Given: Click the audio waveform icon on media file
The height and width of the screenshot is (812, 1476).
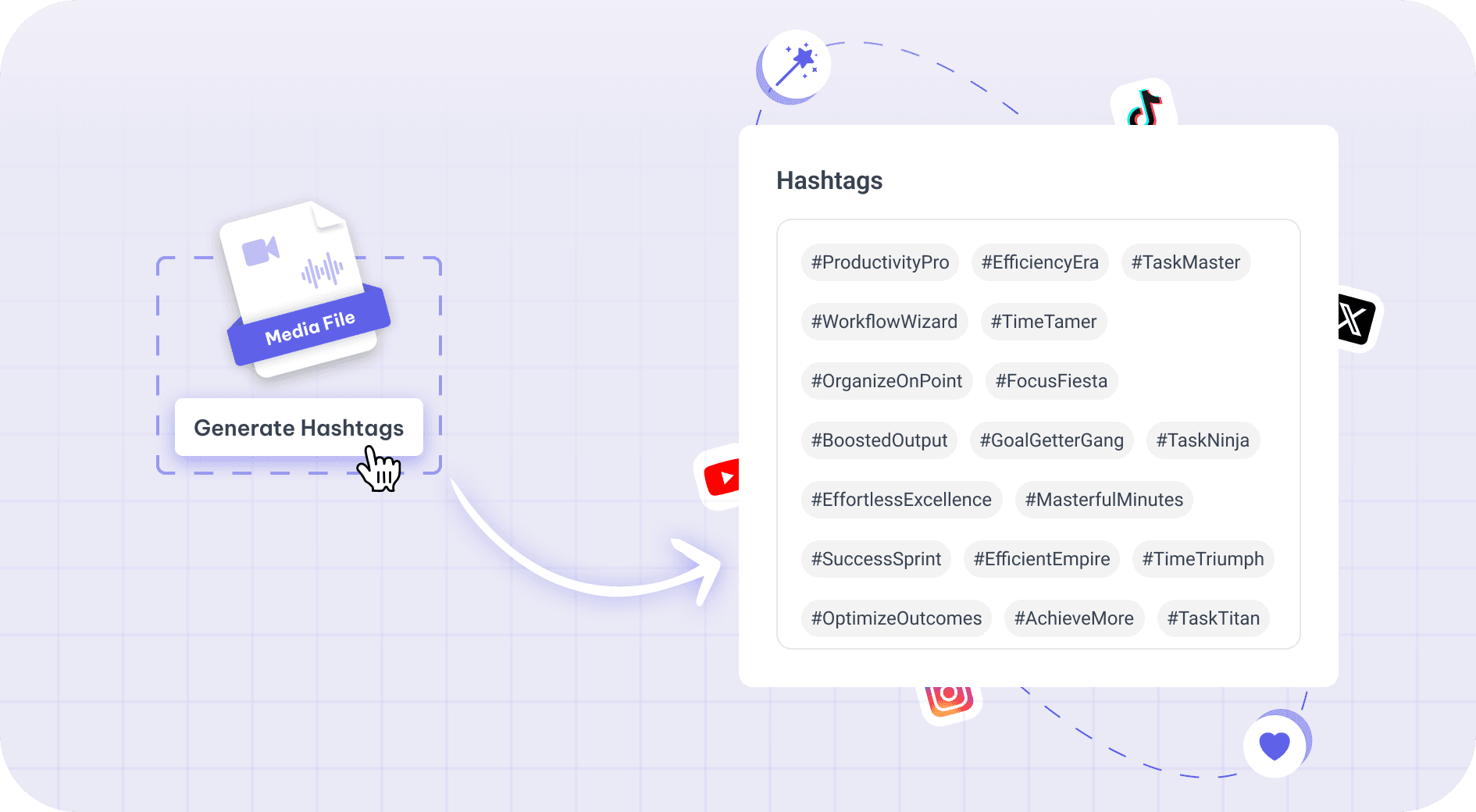Looking at the screenshot, I should [322, 270].
